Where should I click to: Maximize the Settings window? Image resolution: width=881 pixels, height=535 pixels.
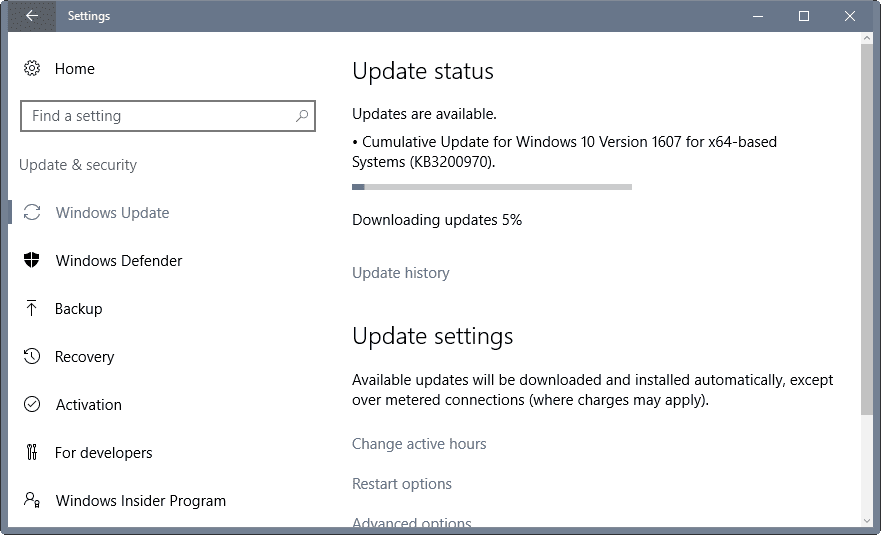pos(804,16)
